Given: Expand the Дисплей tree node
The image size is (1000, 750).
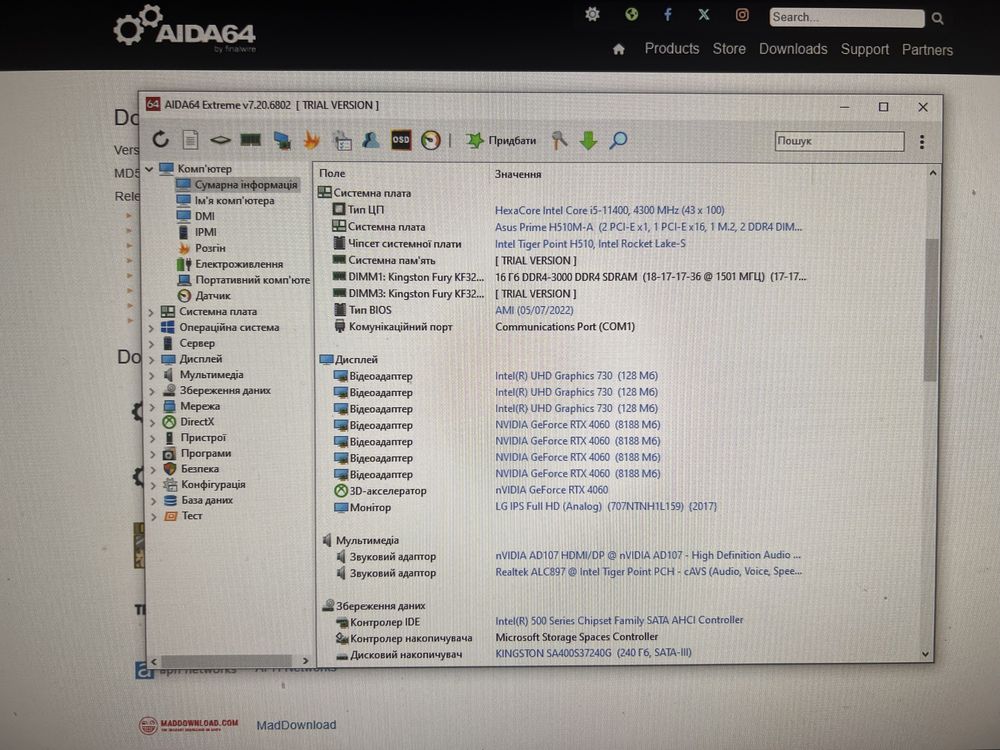Looking at the screenshot, I should click(x=151, y=360).
